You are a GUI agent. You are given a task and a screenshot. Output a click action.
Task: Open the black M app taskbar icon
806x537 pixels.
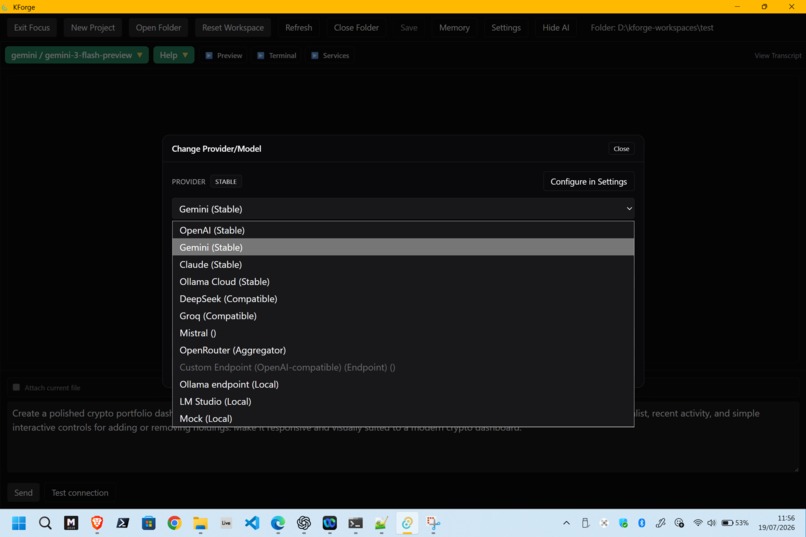click(71, 523)
